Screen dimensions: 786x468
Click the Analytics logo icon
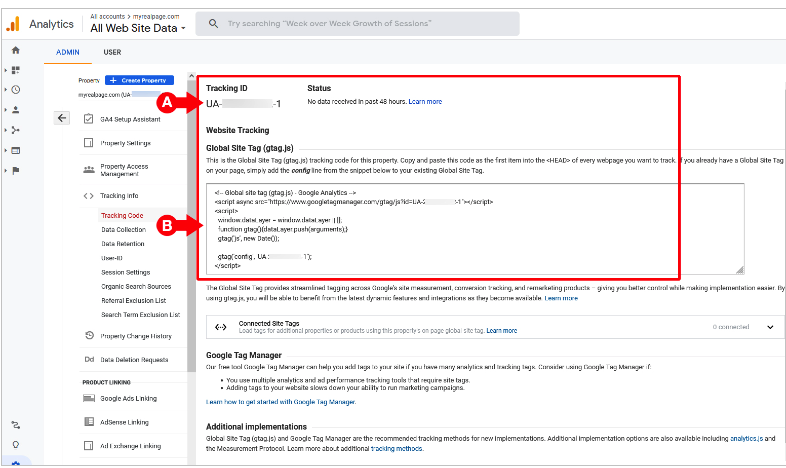(x=13, y=24)
